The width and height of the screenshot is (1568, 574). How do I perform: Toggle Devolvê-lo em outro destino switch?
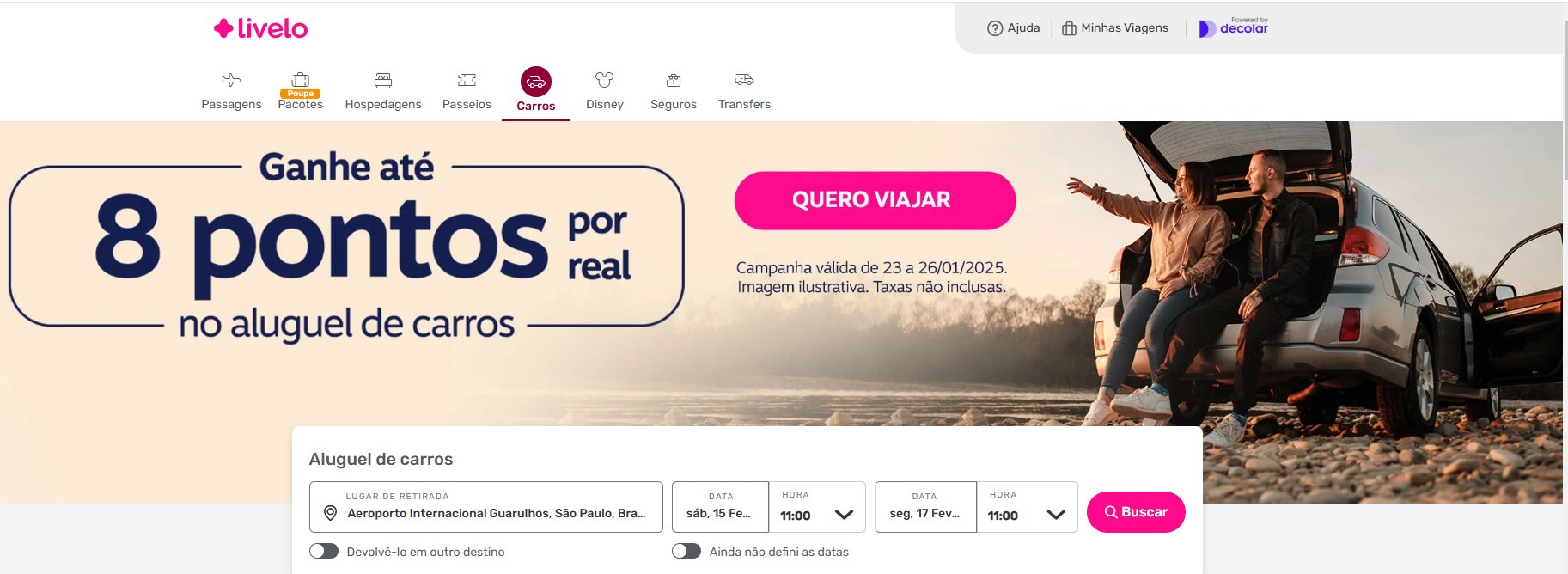coord(324,551)
